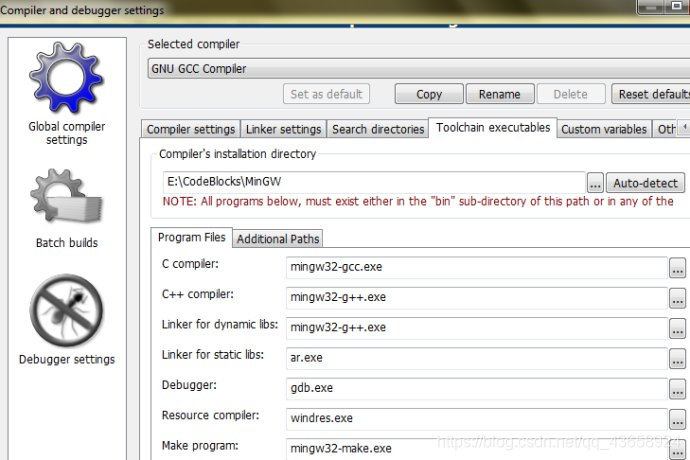Click the Batch builds label
This screenshot has width=690, height=460.
pyautogui.click(x=67, y=243)
